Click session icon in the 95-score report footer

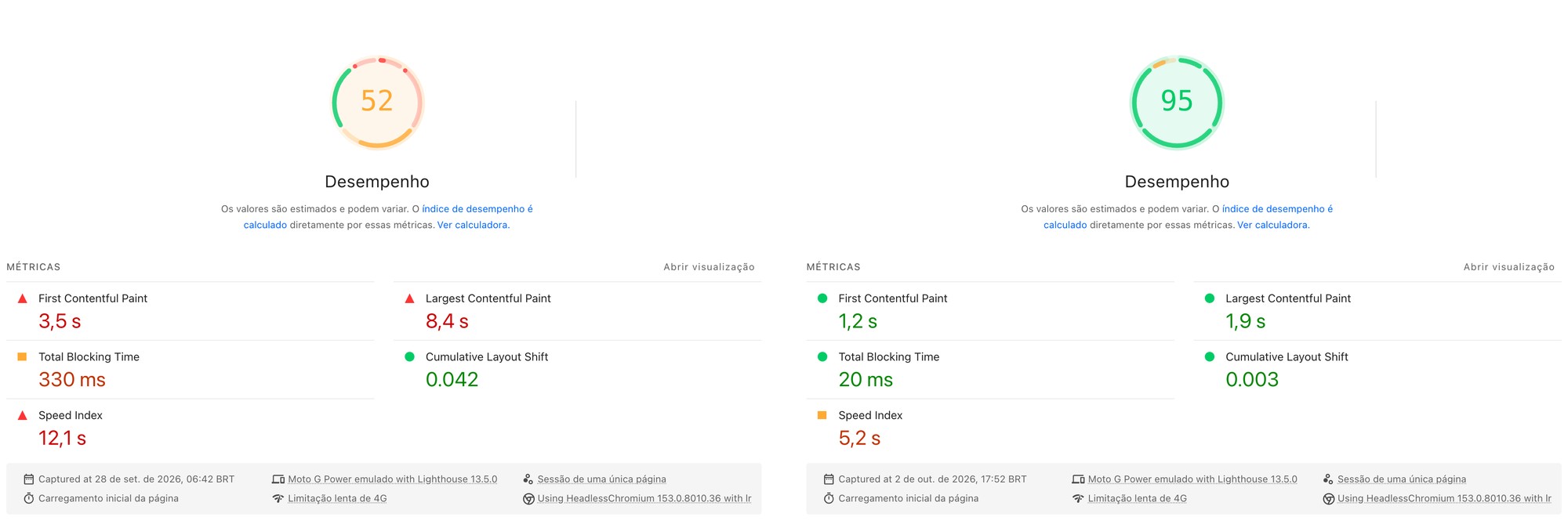point(1328,479)
